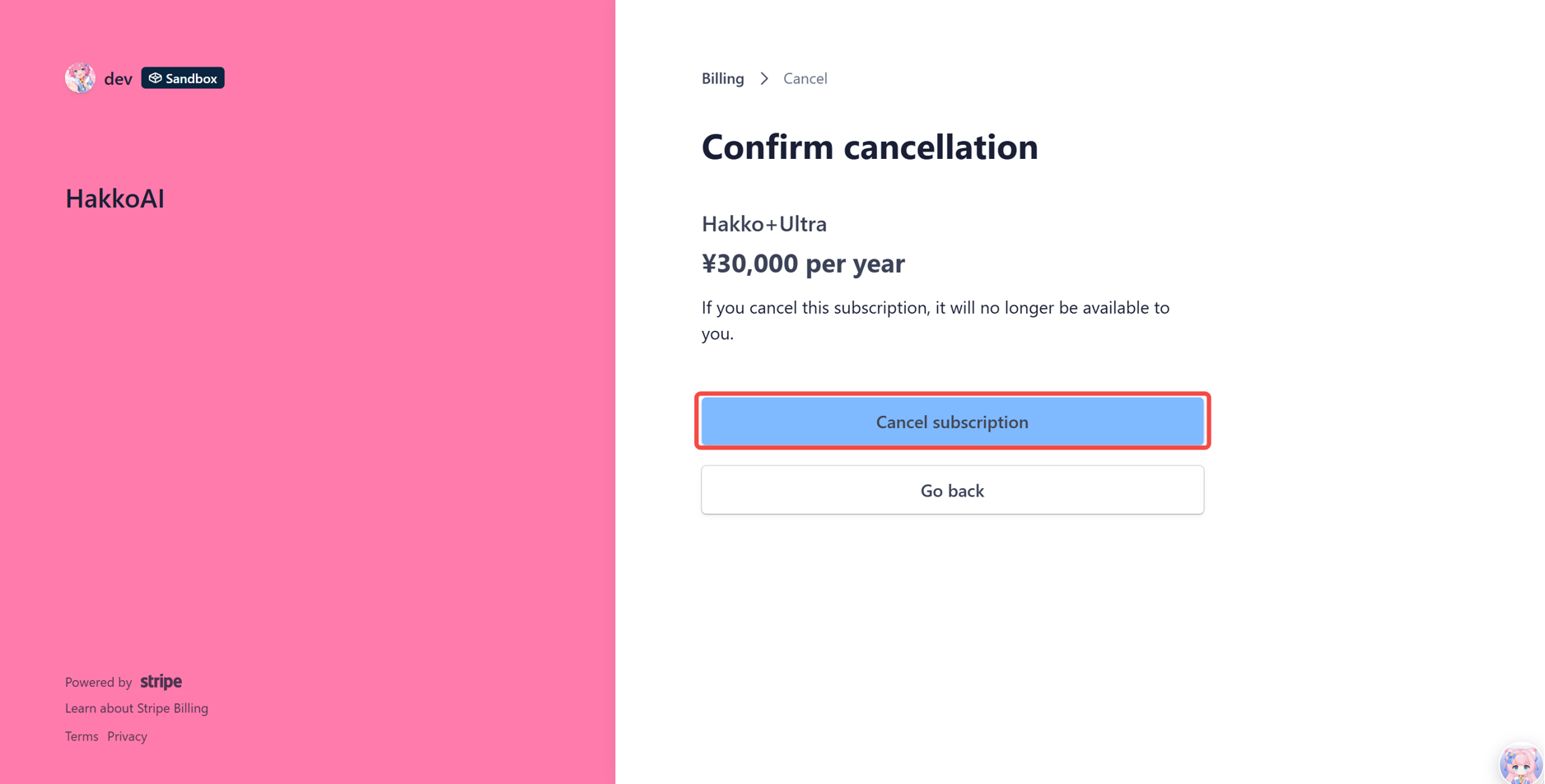Click the dev profile avatar image
The image size is (1545, 784).
pyautogui.click(x=80, y=77)
